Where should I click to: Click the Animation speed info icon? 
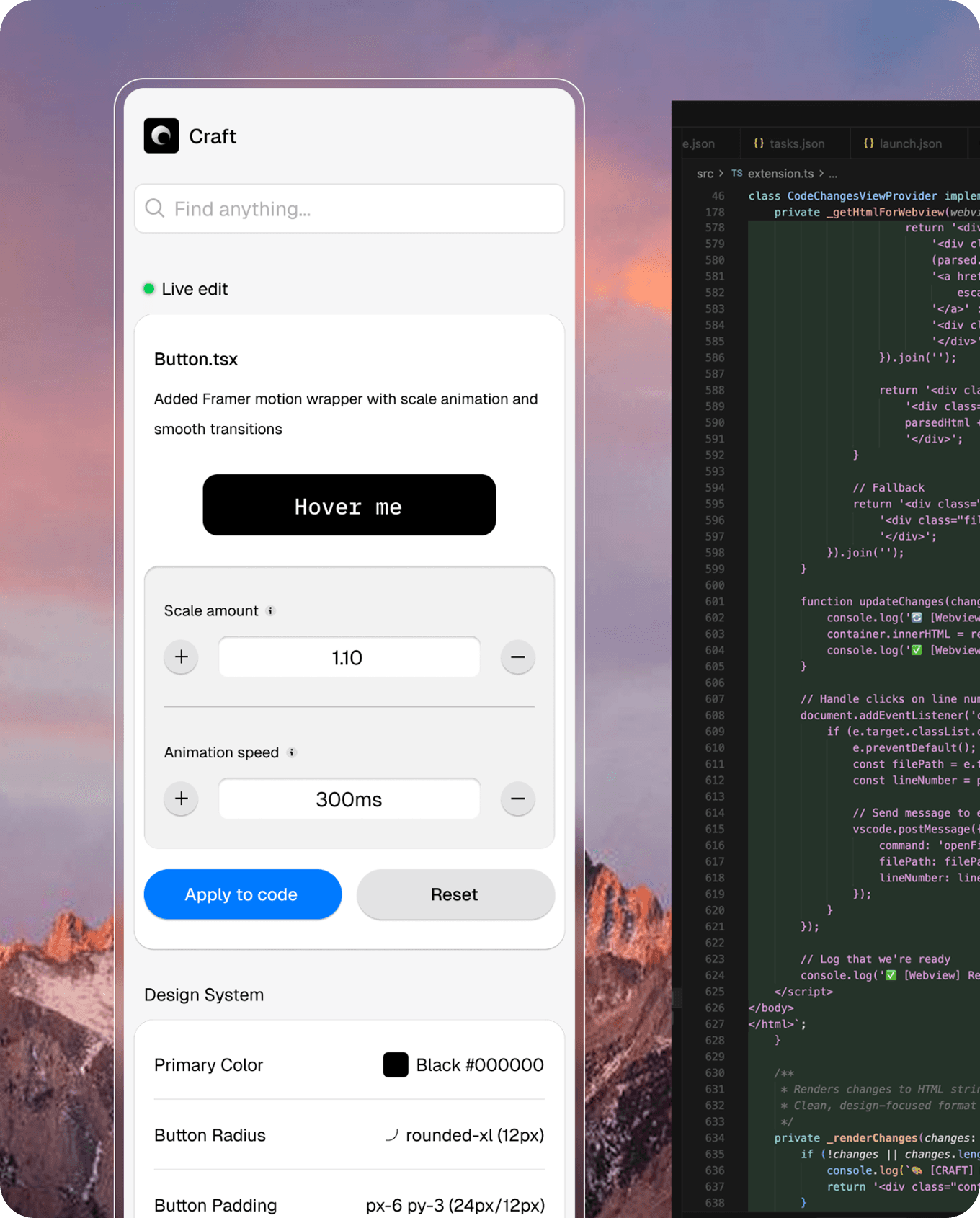point(292,752)
